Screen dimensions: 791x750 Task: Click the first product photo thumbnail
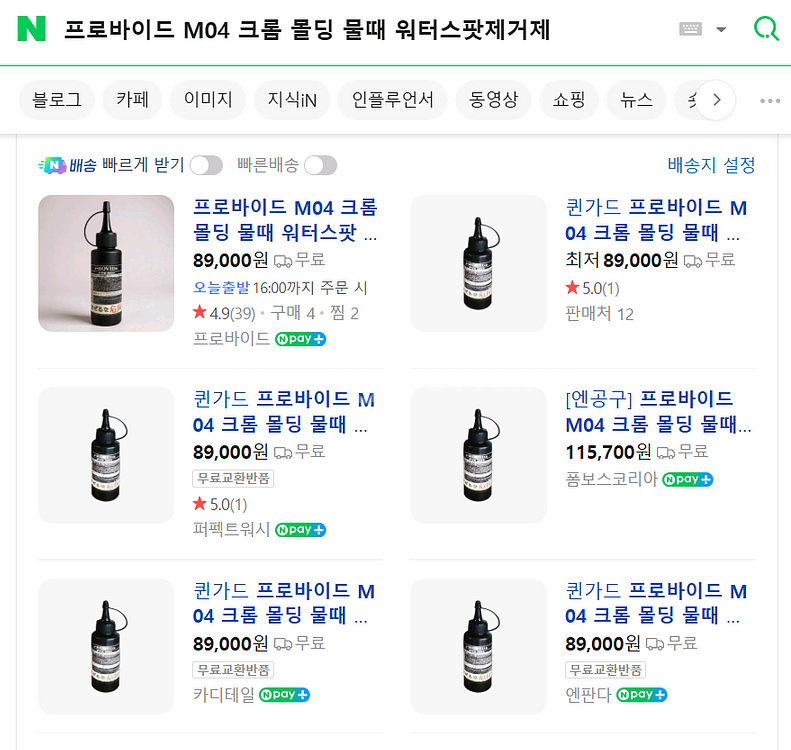(106, 263)
